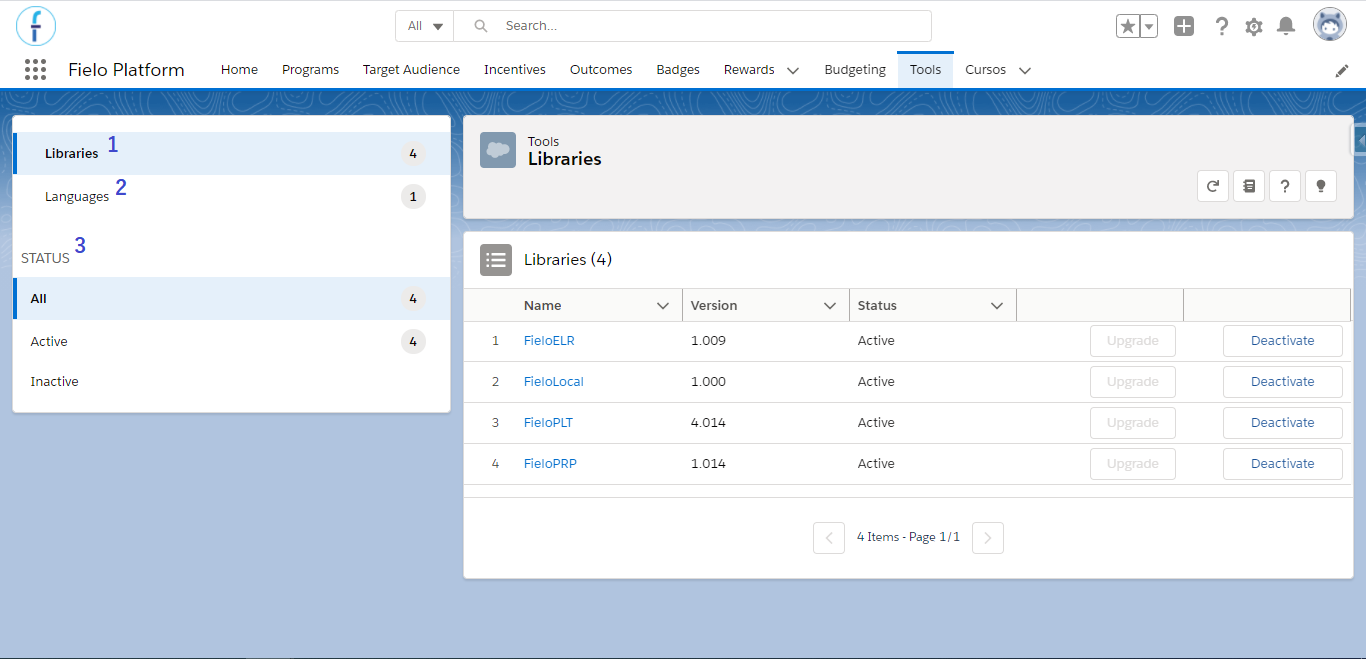Viewport: 1366px width, 659px height.
Task: Click Upgrade for FieloPLT
Action: (x=1133, y=423)
